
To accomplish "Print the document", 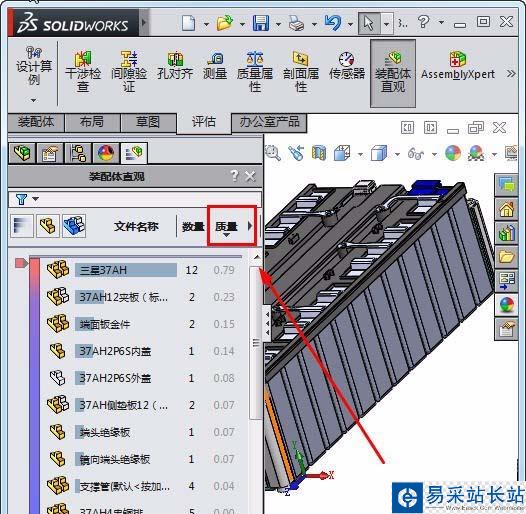I will (x=297, y=23).
